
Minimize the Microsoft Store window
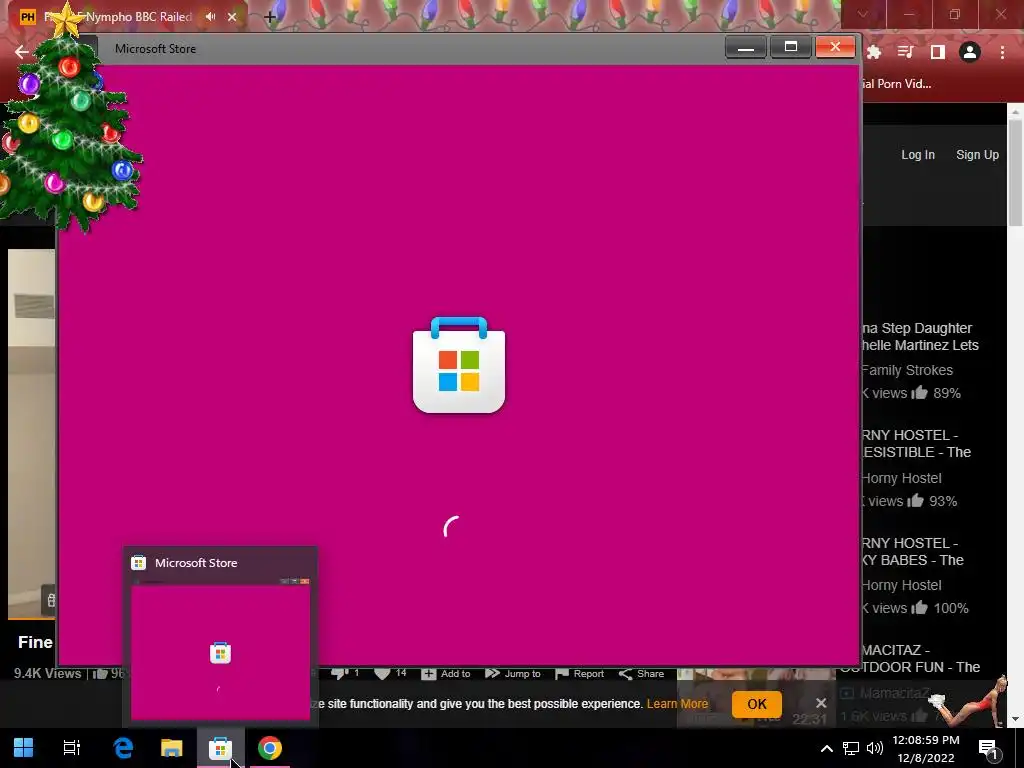pyautogui.click(x=746, y=47)
